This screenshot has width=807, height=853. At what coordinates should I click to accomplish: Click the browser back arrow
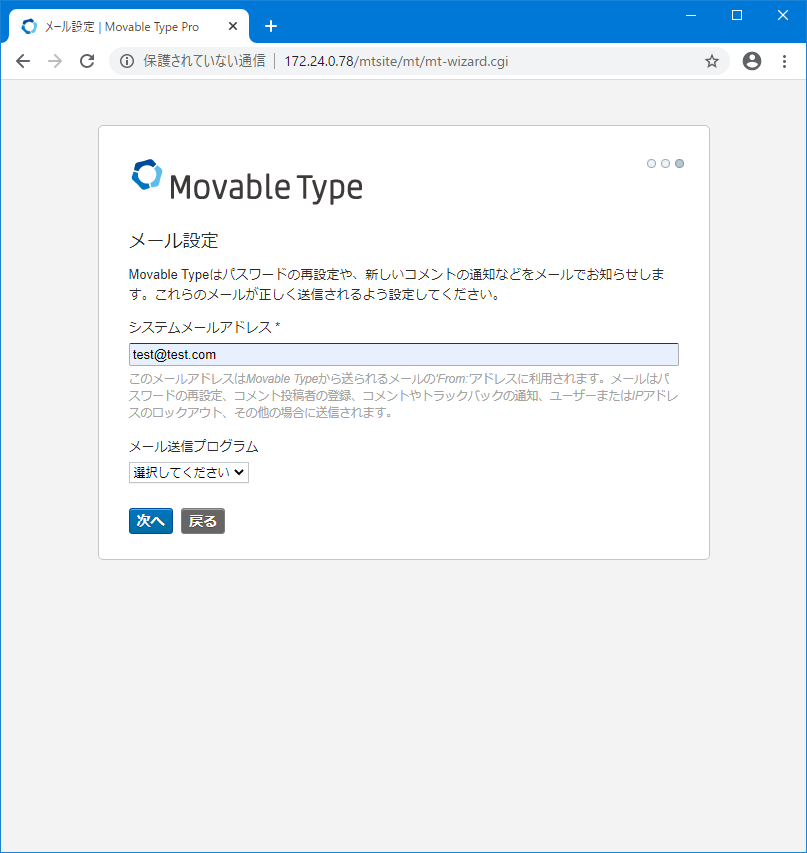click(x=23, y=61)
